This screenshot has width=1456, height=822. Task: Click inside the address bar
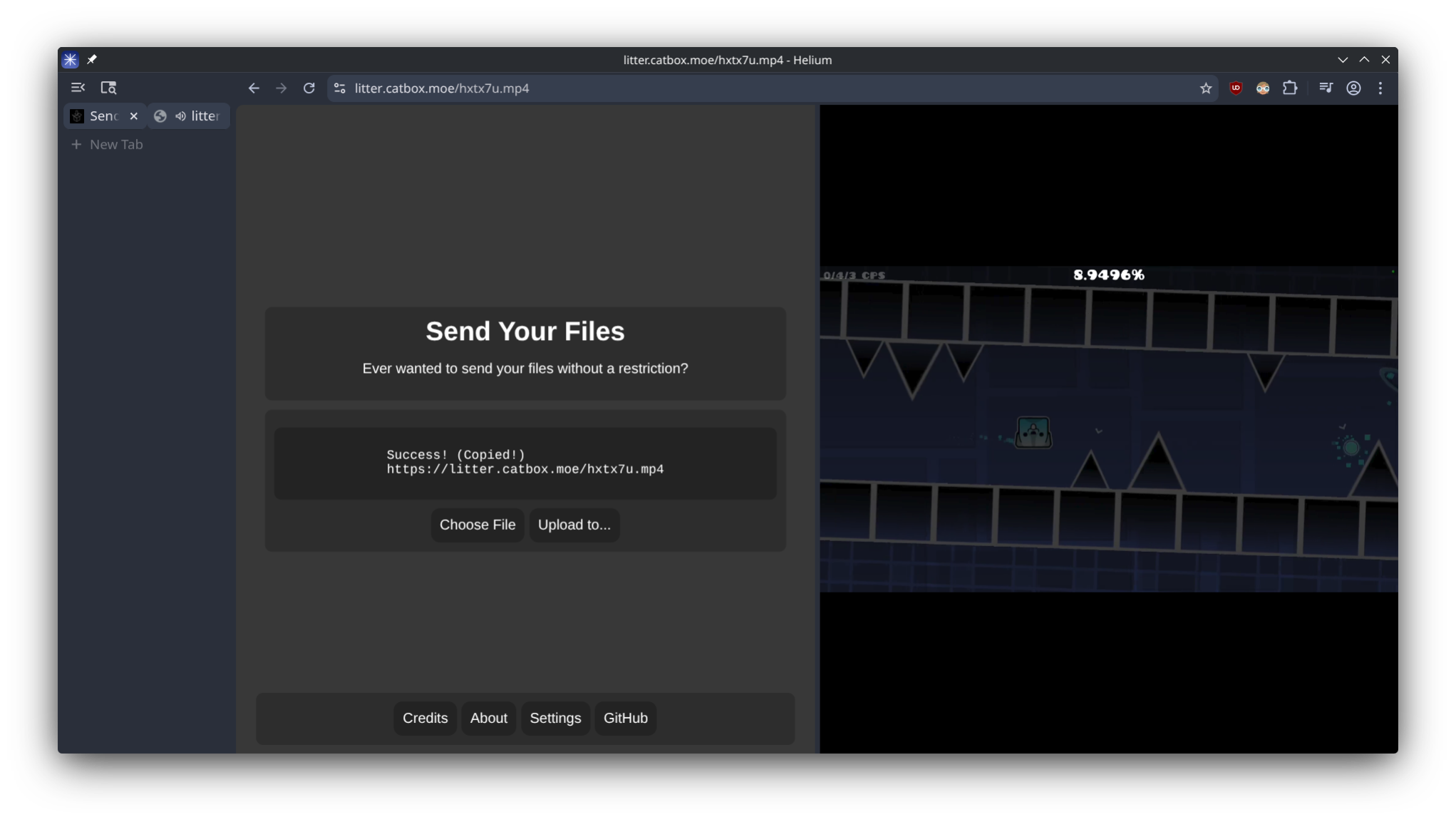641,88
